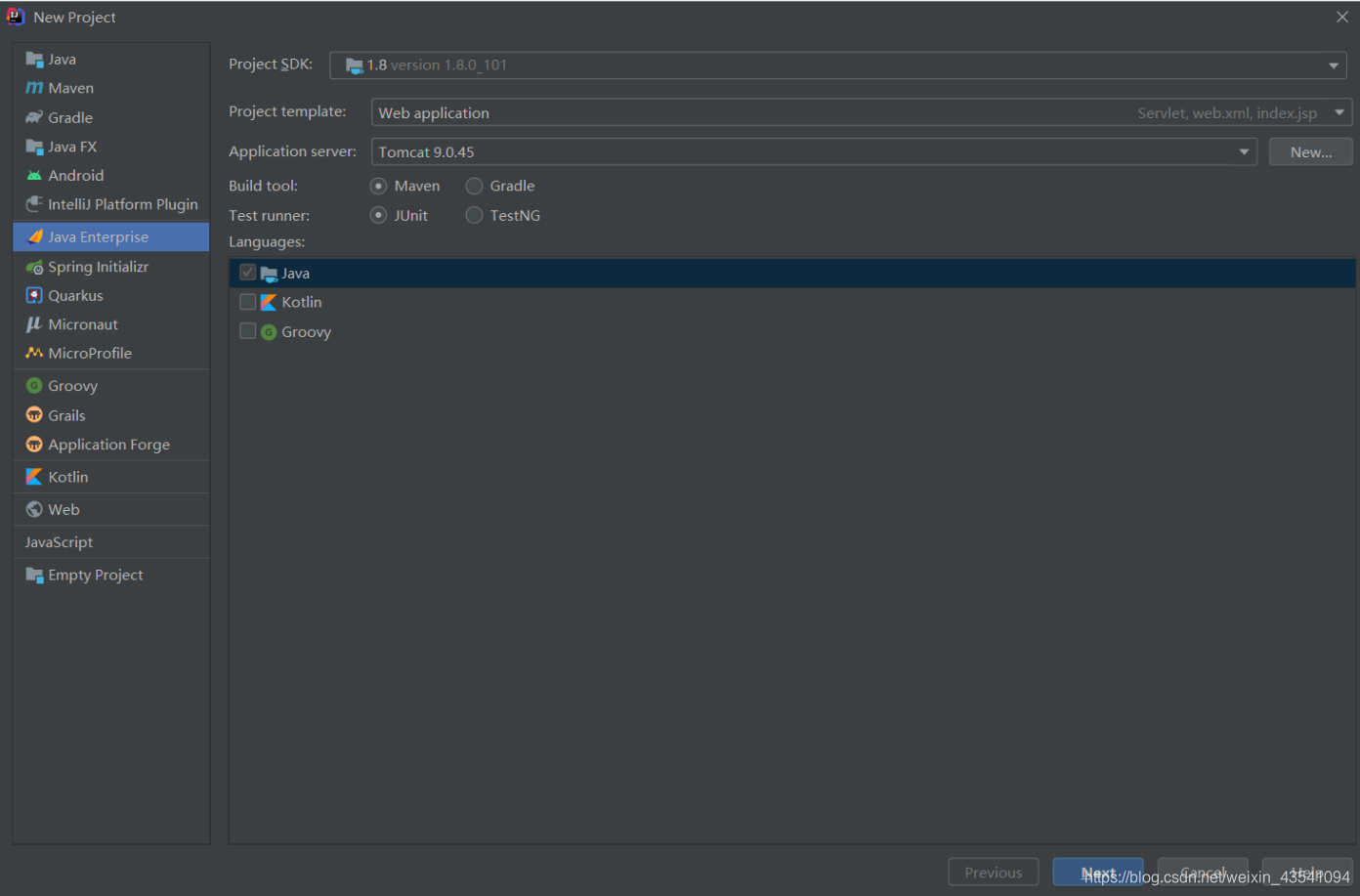
Task: Click the '1.8 version 1.8.0_101' SDK text
Action: pos(437,65)
